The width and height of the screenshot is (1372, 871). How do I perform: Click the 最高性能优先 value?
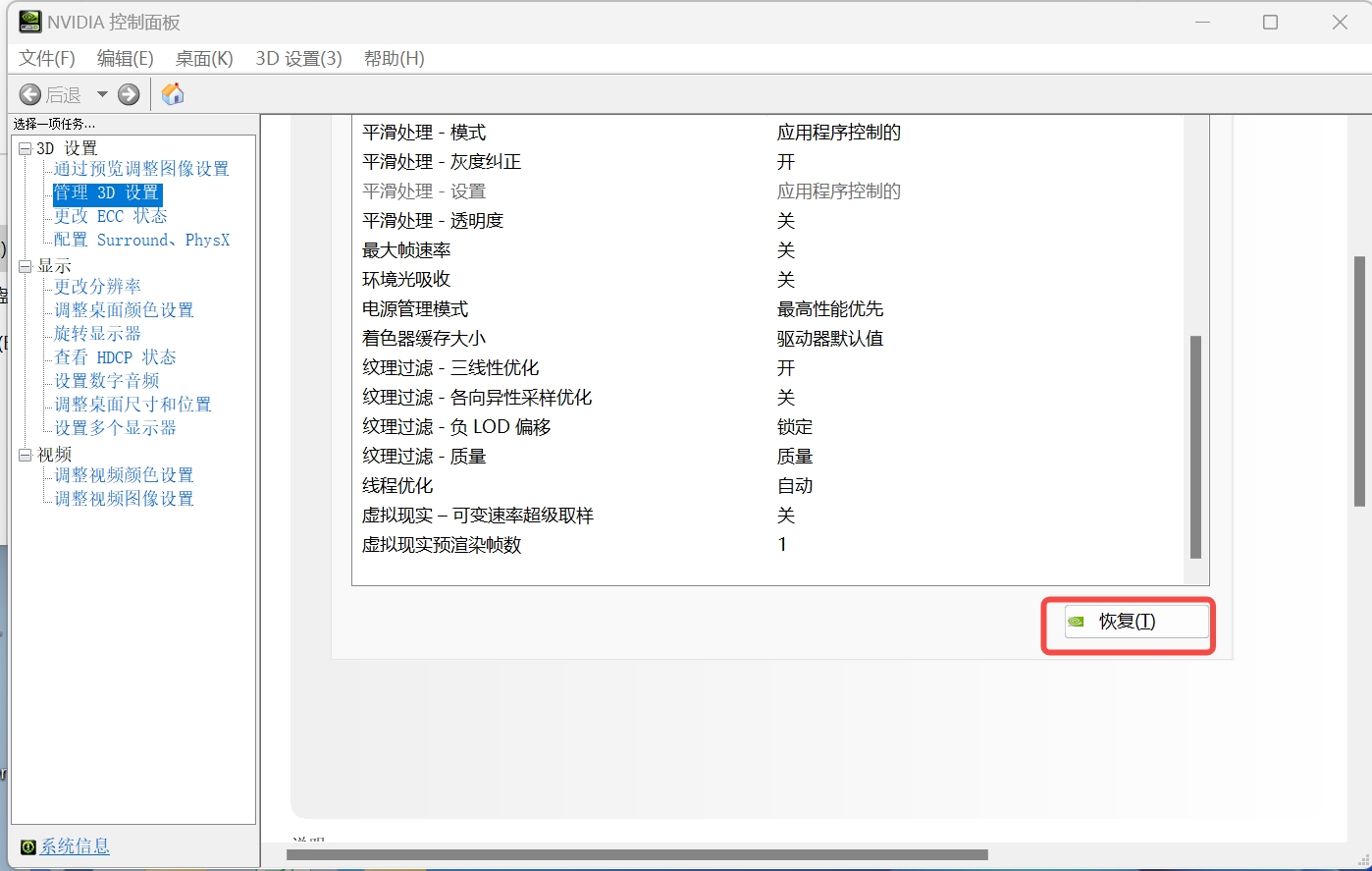pos(830,309)
